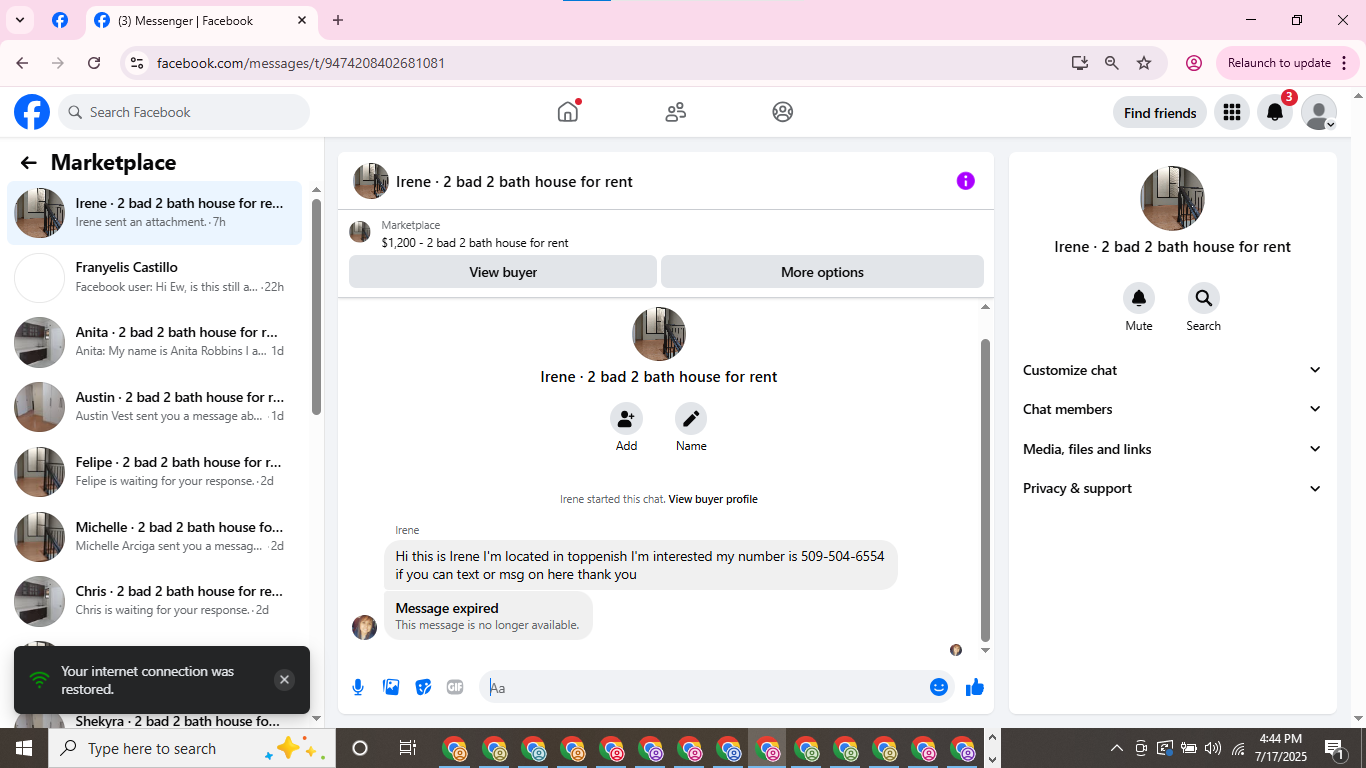
Task: Click the chat messages scrollbar
Action: [x=985, y=490]
